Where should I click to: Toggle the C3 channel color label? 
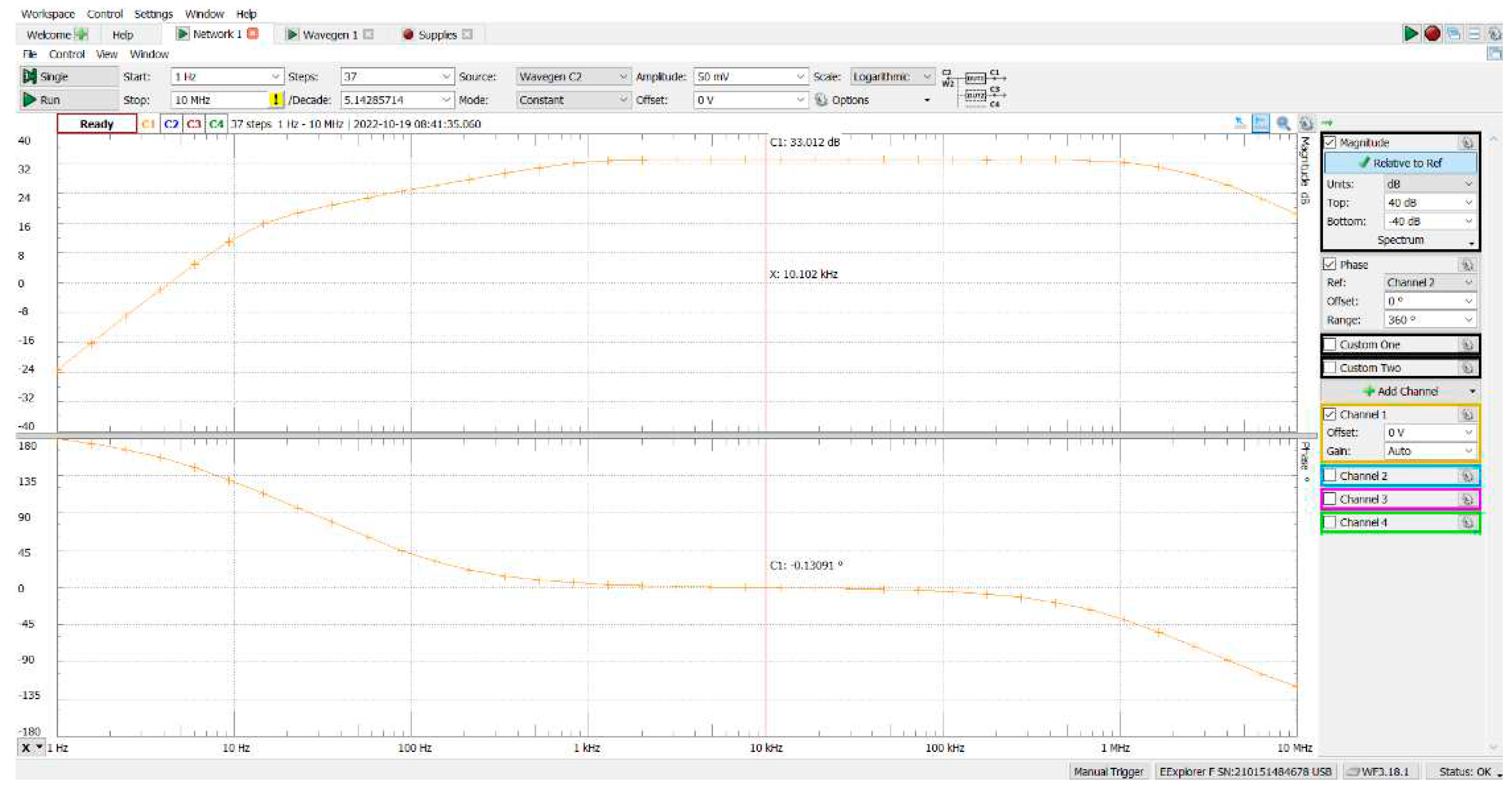pos(194,124)
